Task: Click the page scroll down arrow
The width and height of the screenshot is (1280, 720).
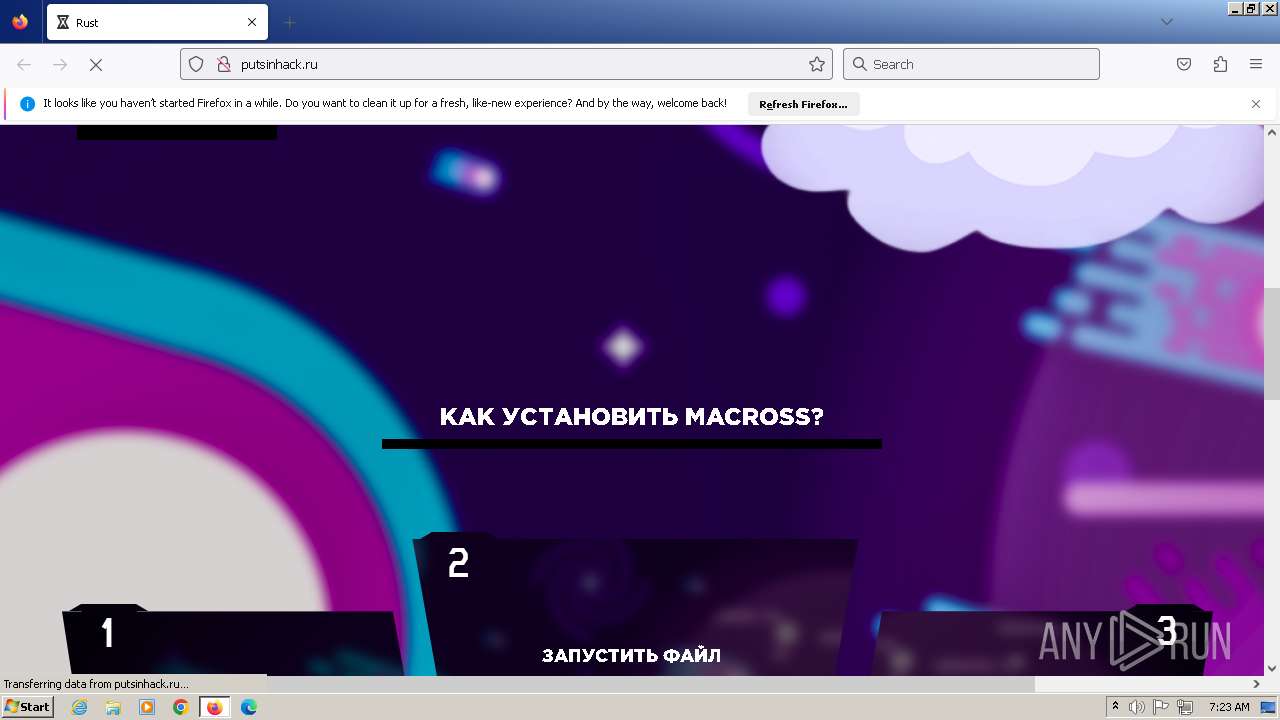Action: pos(1272,668)
